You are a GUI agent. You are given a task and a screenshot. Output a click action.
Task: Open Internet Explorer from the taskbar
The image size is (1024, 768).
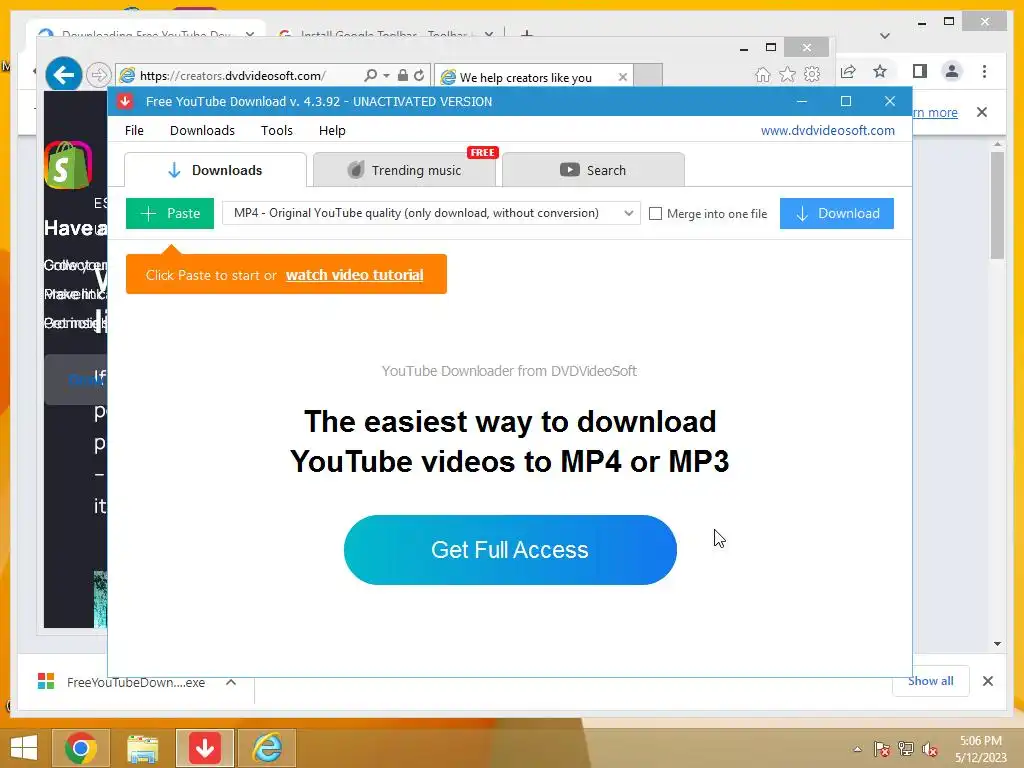(x=267, y=748)
